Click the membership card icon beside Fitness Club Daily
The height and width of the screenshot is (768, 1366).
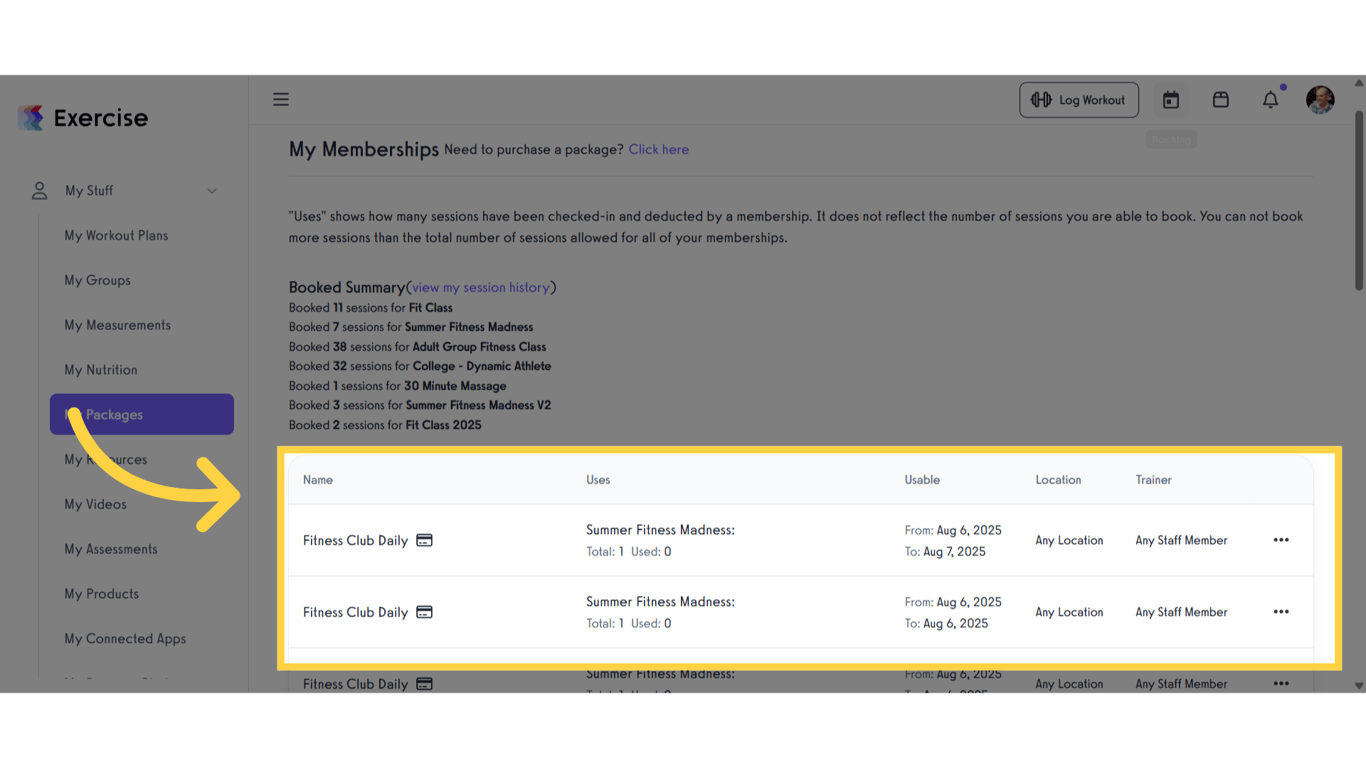pos(424,539)
